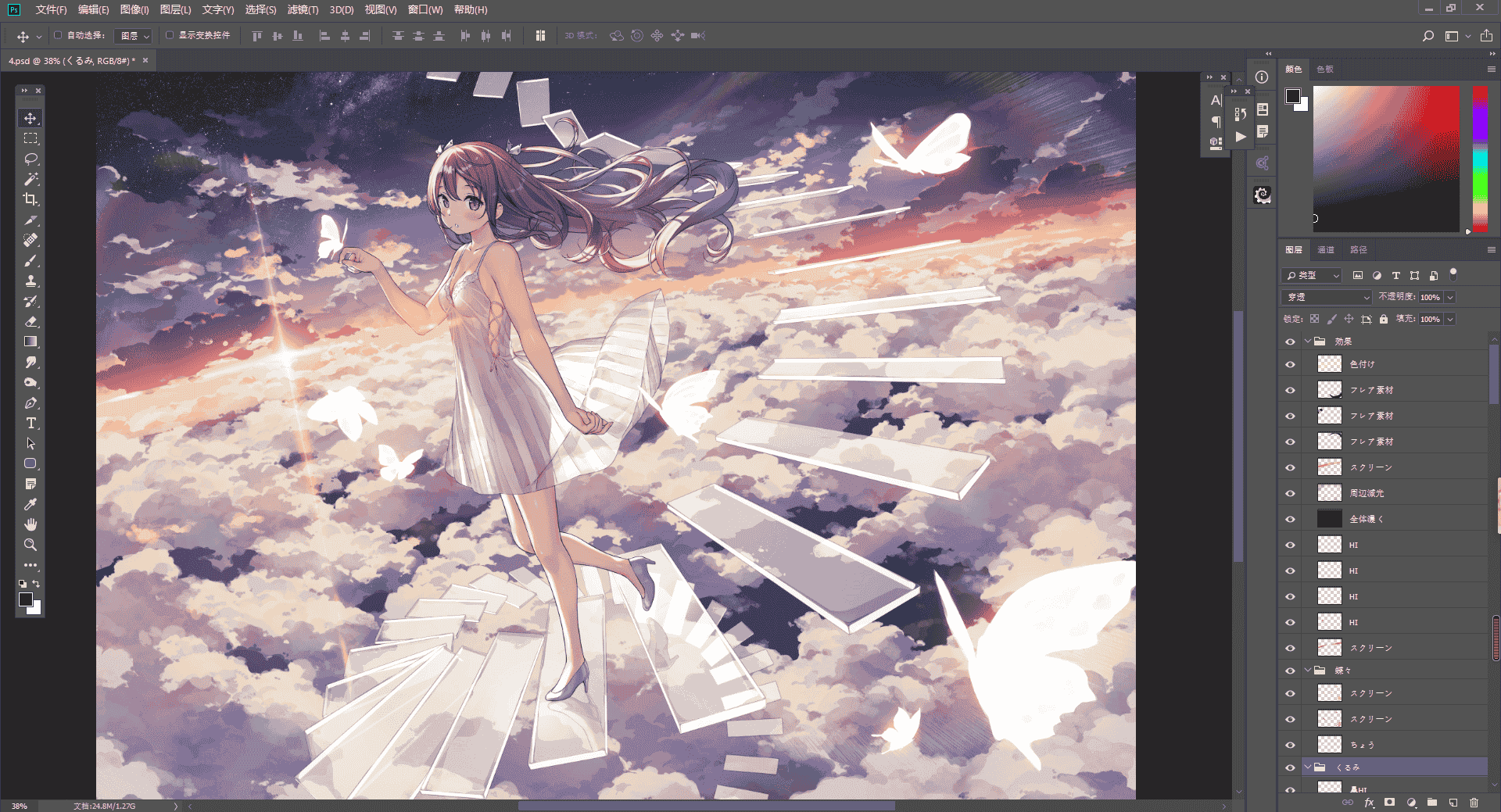Open the layer filter 类型 dropdown
The width and height of the screenshot is (1501, 812).
point(1311,275)
